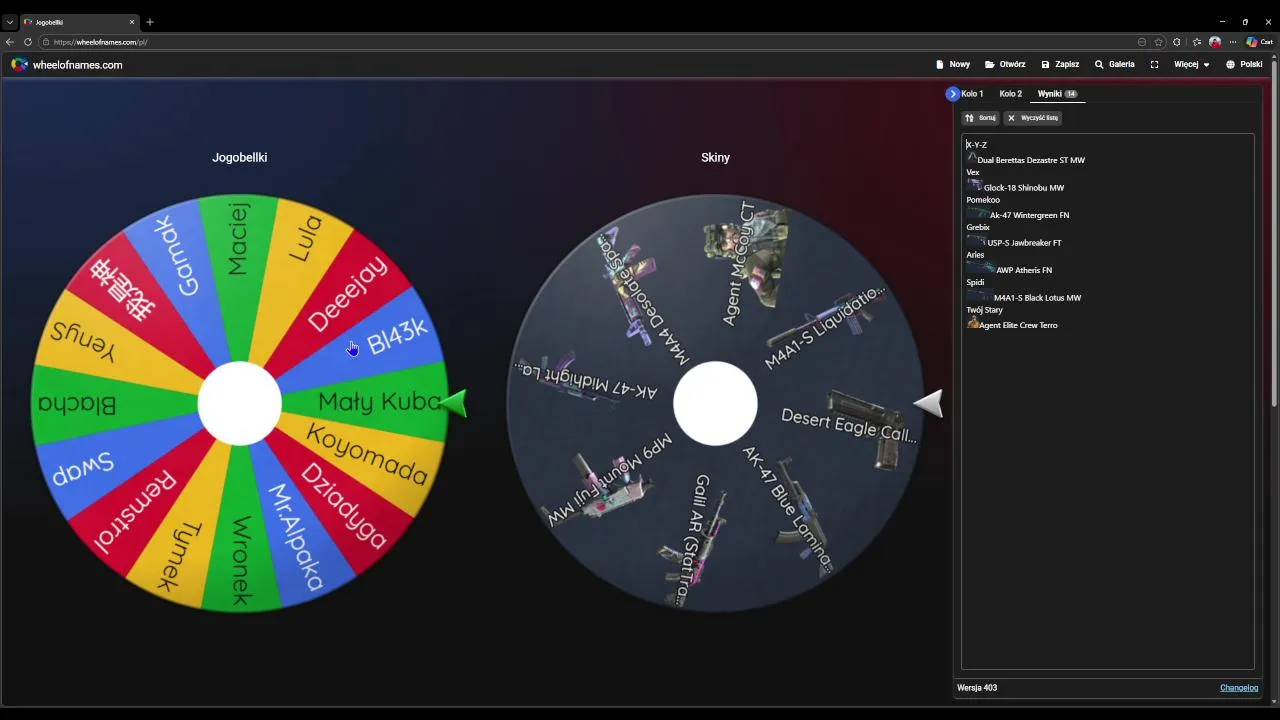The image size is (1280, 720).
Task: Click the Sortuj button
Action: pyautogui.click(x=980, y=118)
